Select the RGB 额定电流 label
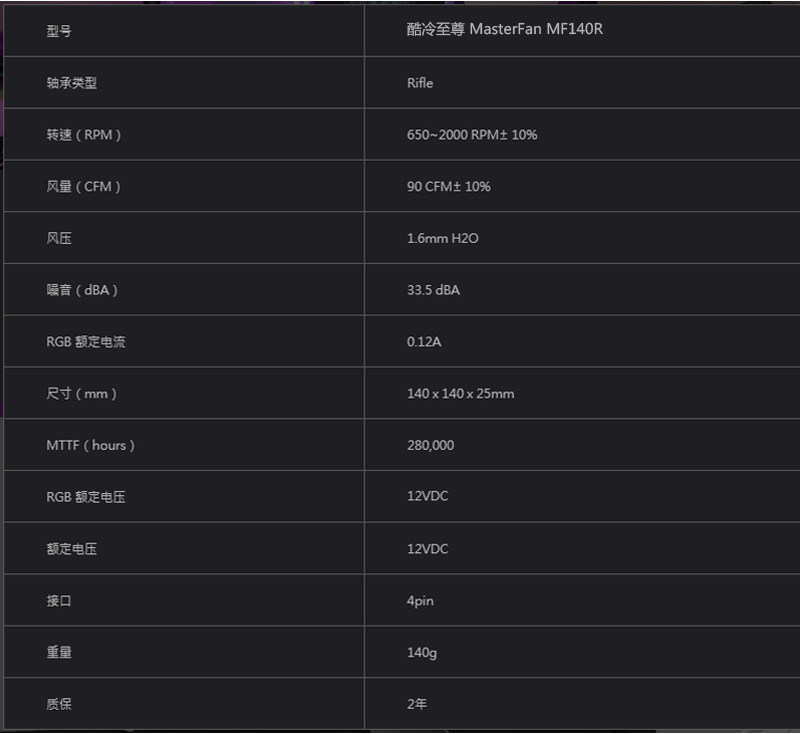800x734 pixels. (86, 342)
